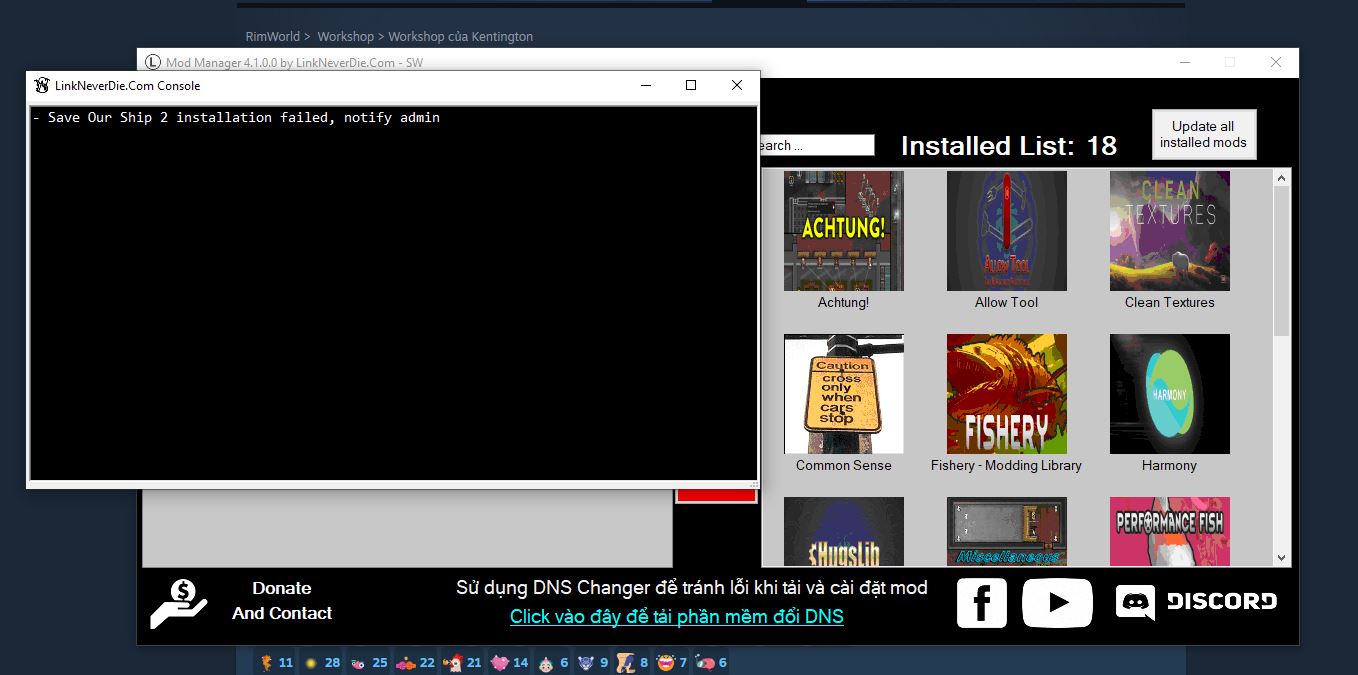Open the Workshop breadcrumb link
1358x675 pixels.
pyautogui.click(x=345, y=37)
